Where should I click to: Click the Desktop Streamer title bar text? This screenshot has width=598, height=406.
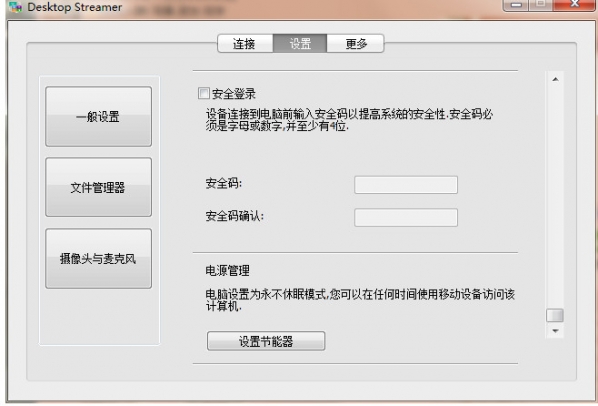pyautogui.click(x=75, y=7)
